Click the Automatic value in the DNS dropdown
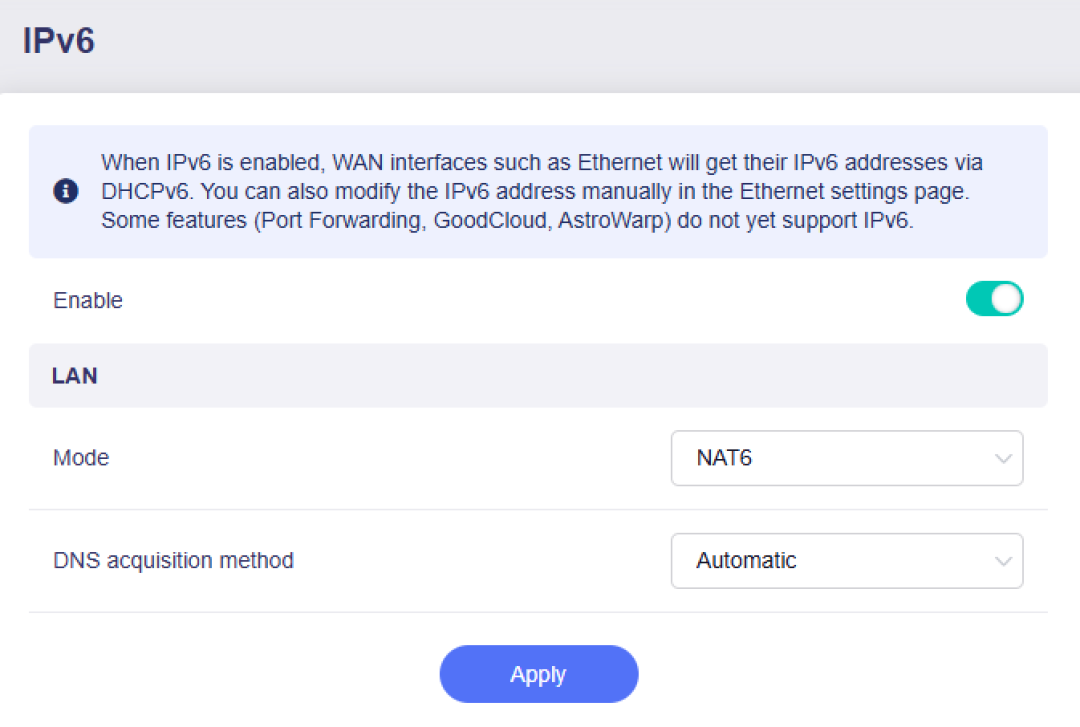The height and width of the screenshot is (727, 1080). click(x=746, y=561)
